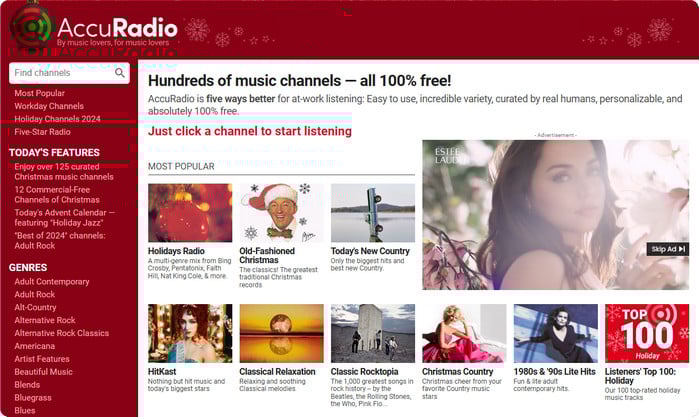This screenshot has height=417, width=699.
Task: Click Classical Relaxation title text
Action: pyautogui.click(x=277, y=372)
